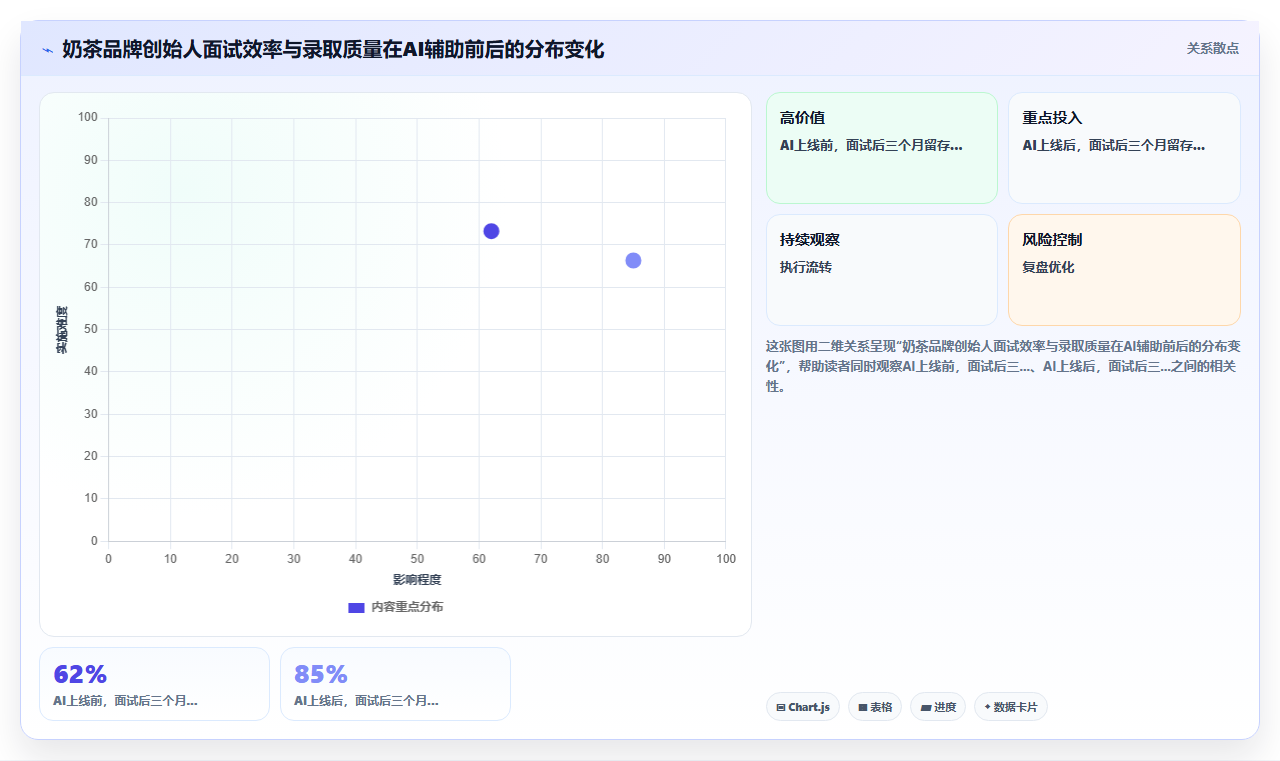This screenshot has width=1280, height=761.
Task: Click the description paragraph under the cards
Action: 1003,366
